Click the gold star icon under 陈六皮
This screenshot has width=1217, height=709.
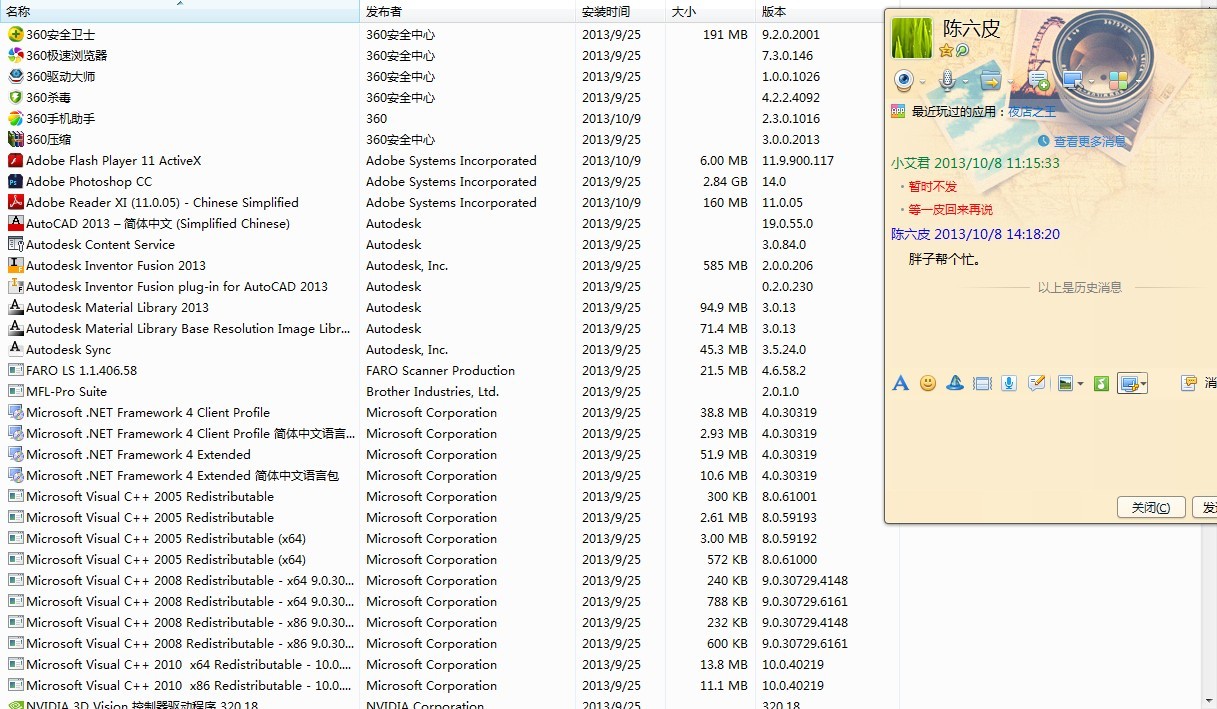[x=946, y=50]
